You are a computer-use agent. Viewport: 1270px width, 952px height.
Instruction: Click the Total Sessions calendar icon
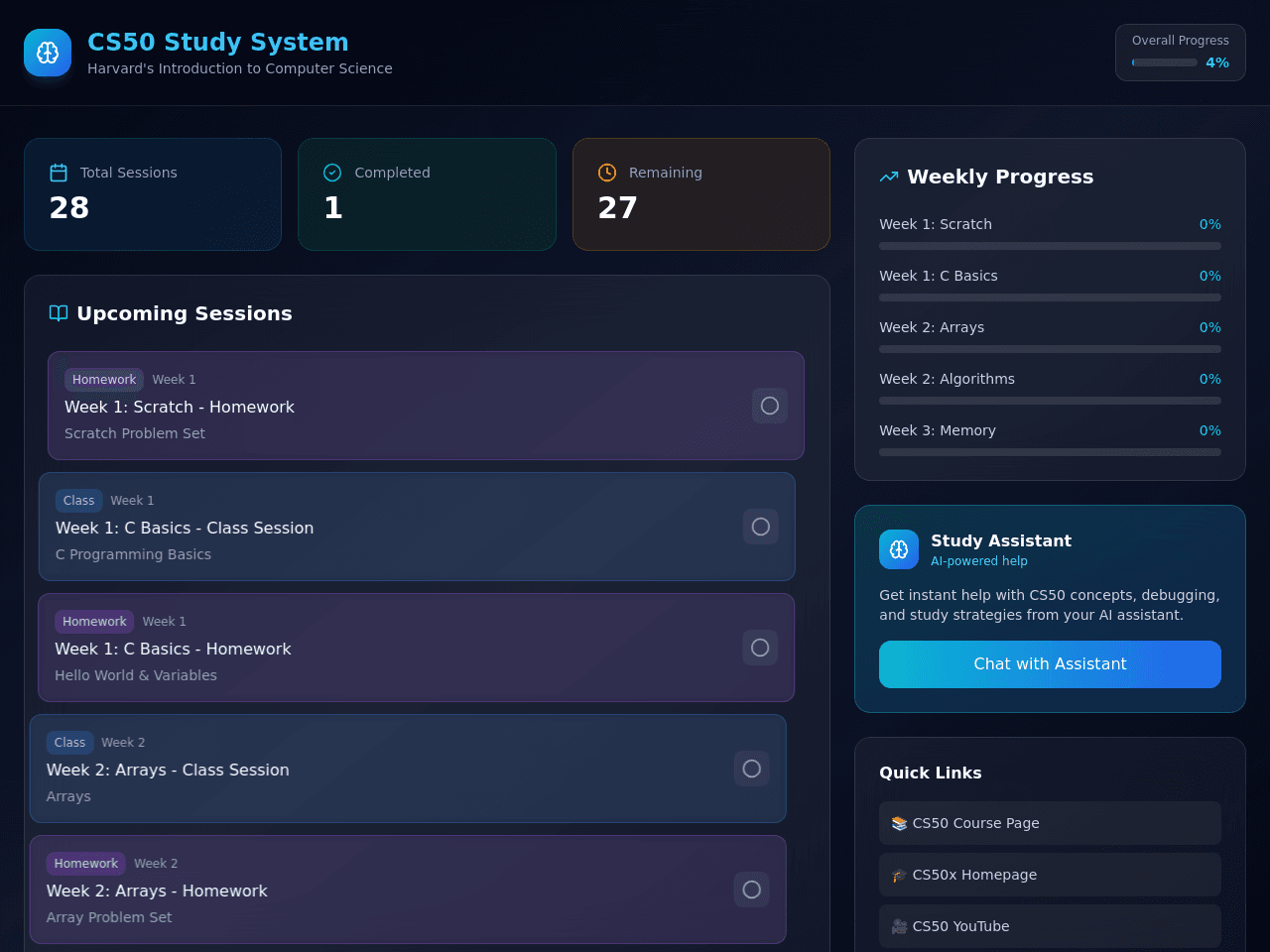pos(59,173)
